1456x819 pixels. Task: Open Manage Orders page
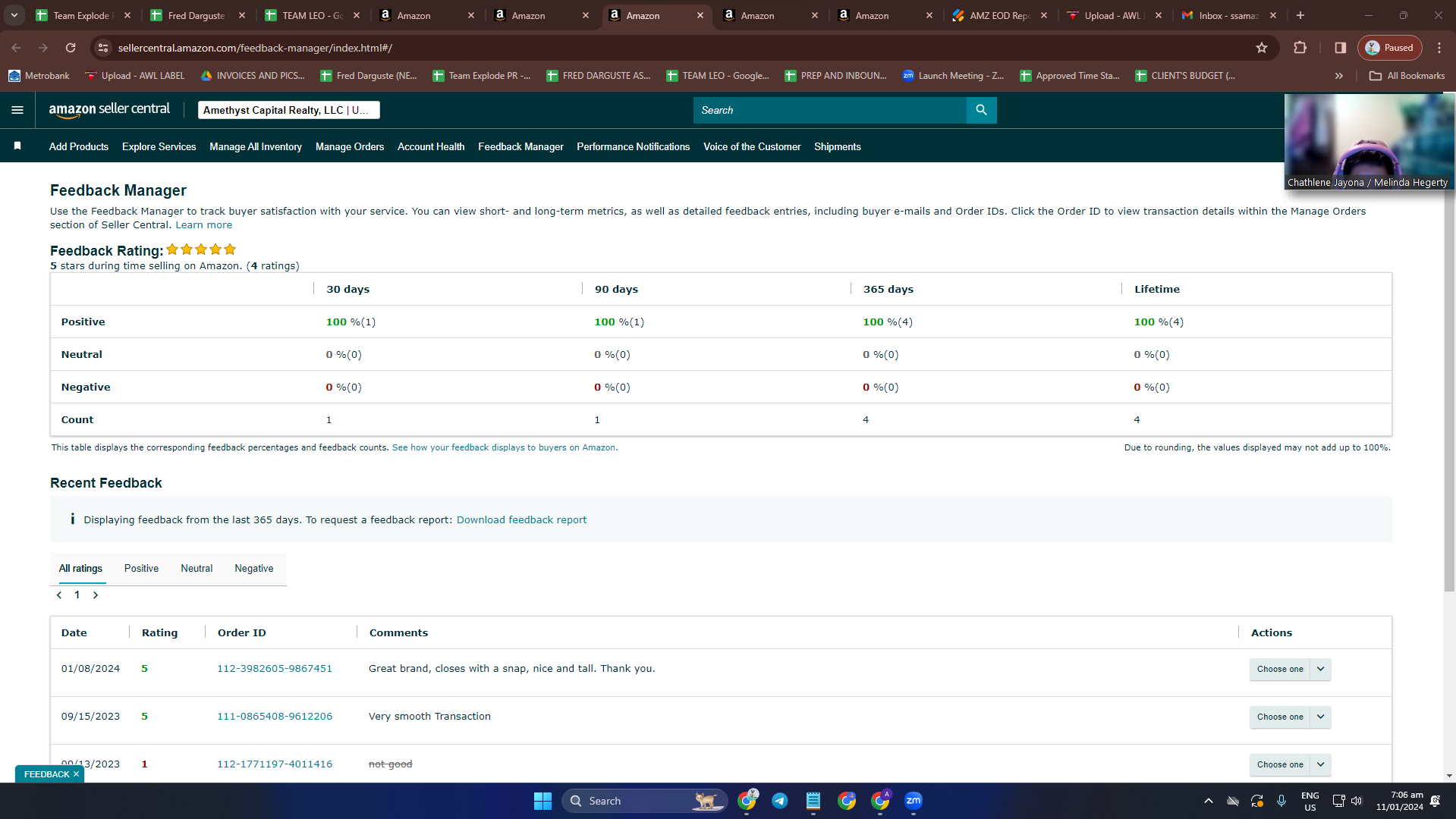tap(350, 147)
